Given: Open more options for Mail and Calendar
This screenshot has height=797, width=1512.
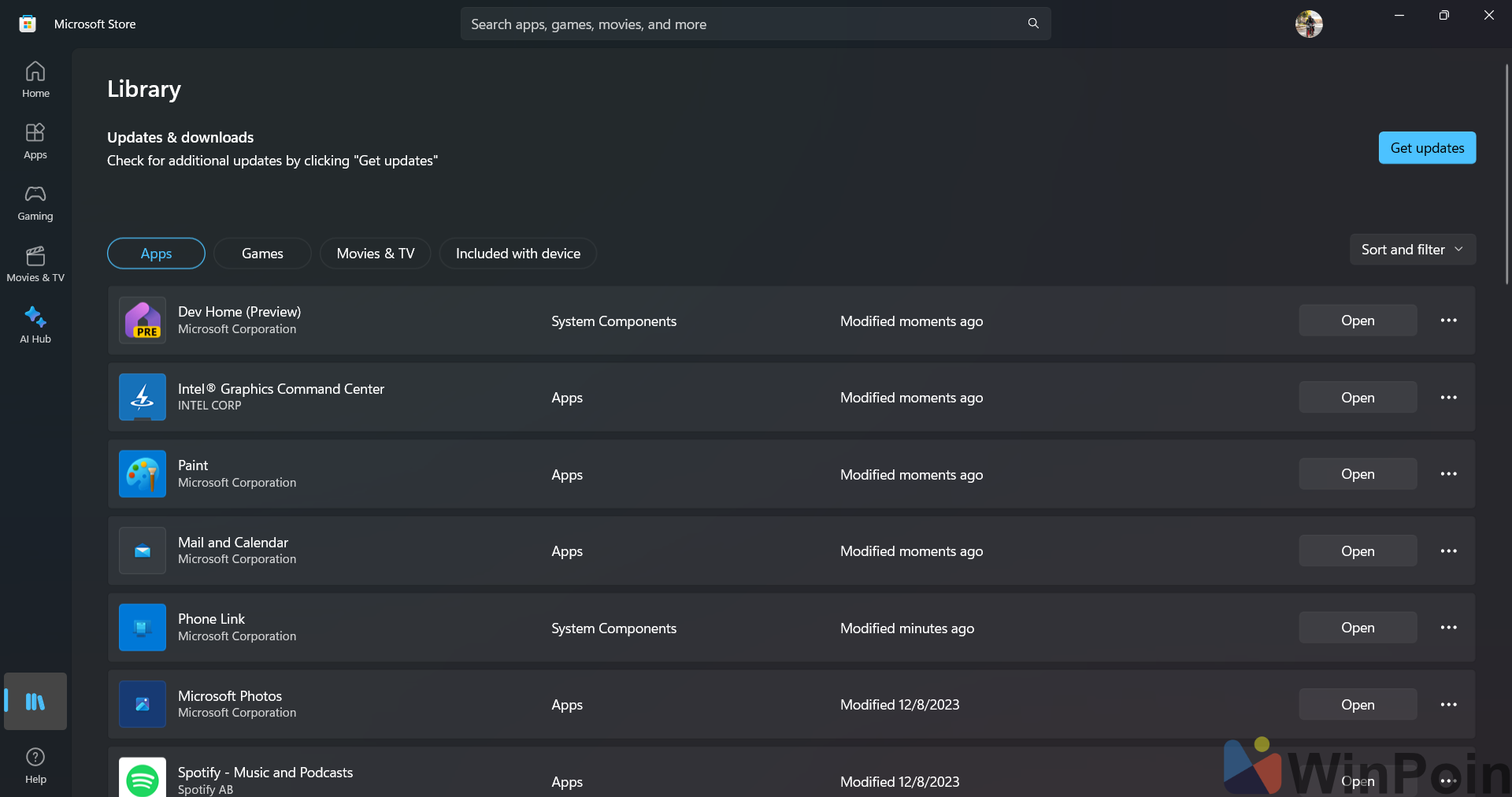Looking at the screenshot, I should (1448, 551).
